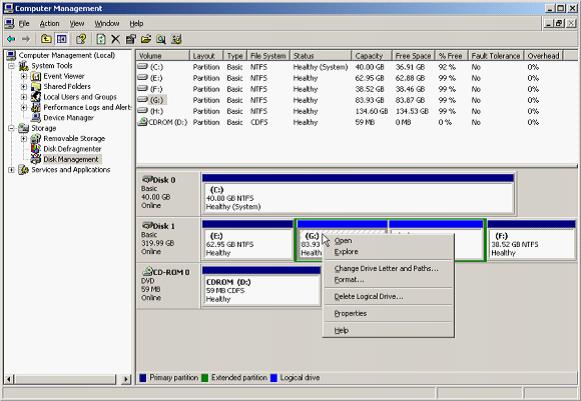Select the (C:) partition block on Disk 0

click(358, 194)
